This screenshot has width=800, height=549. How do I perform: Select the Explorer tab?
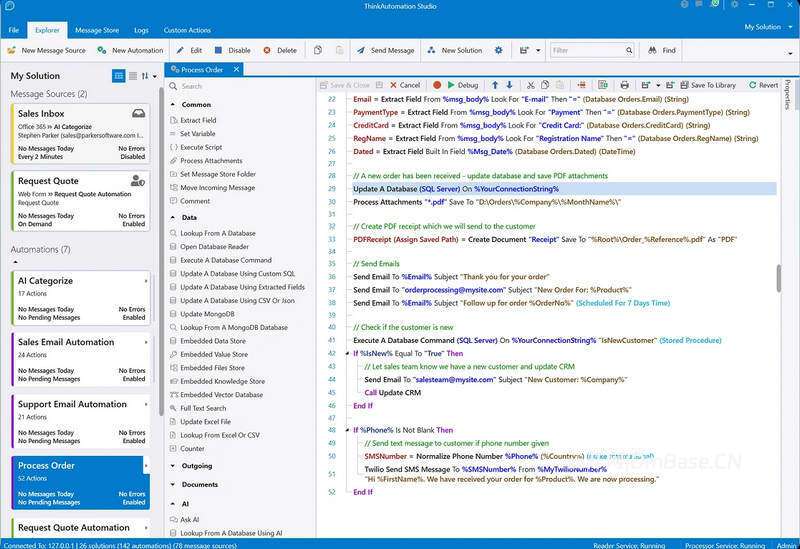tap(47, 30)
